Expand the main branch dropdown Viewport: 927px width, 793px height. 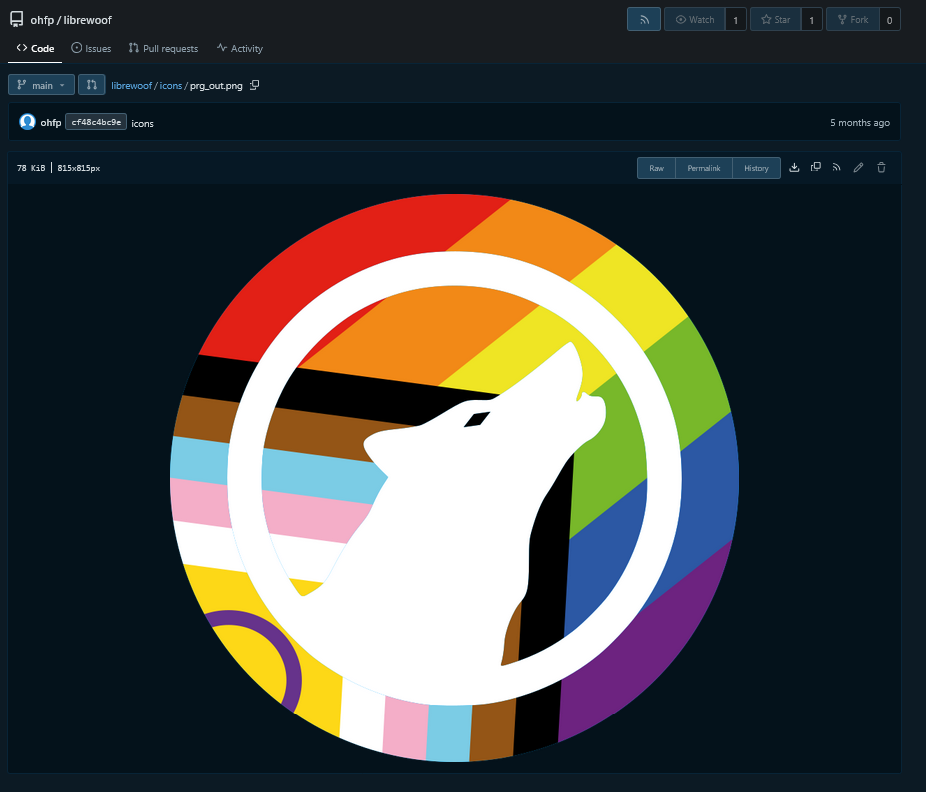tap(41, 85)
